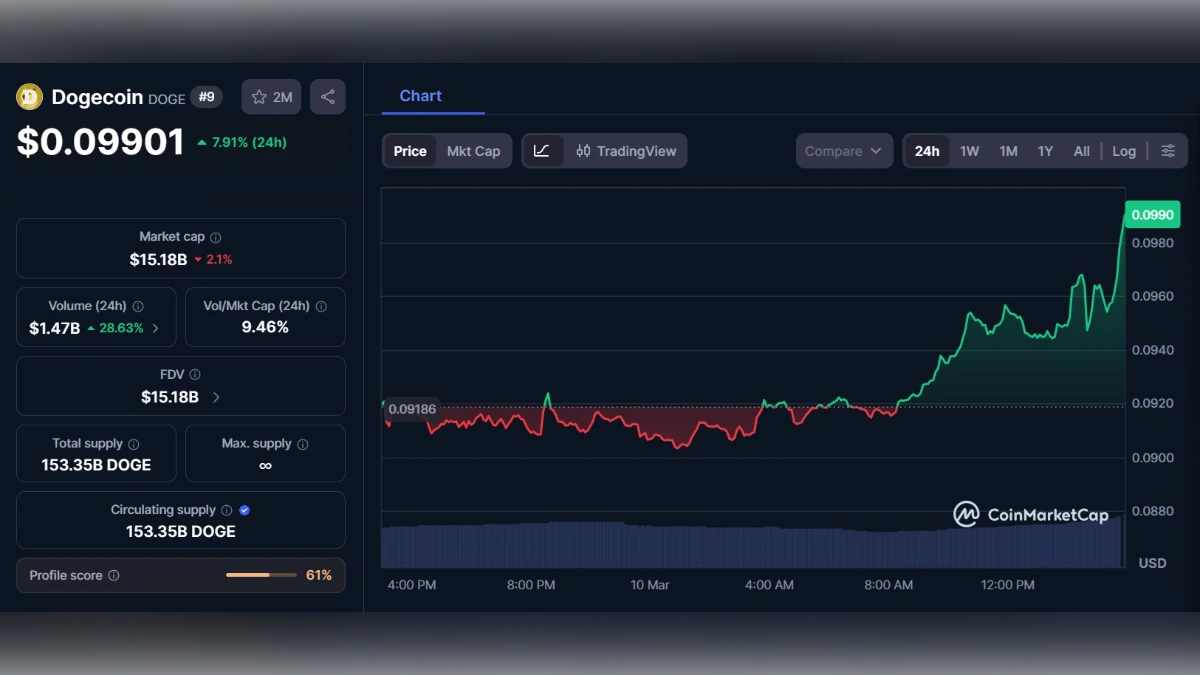Open chart settings via the sliders icon
Image resolution: width=1200 pixels, height=675 pixels.
point(1168,150)
